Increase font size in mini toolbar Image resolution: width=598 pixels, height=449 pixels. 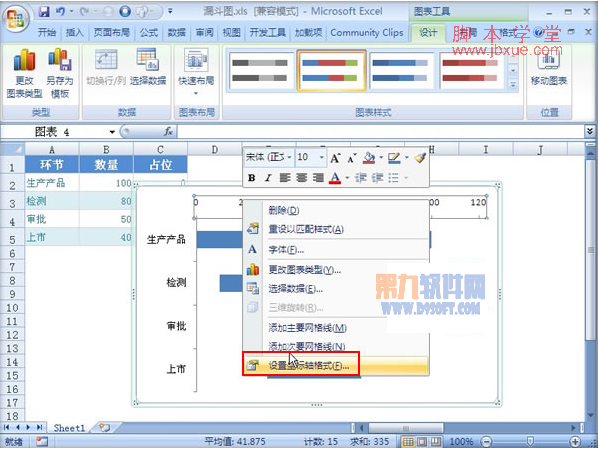coord(335,158)
